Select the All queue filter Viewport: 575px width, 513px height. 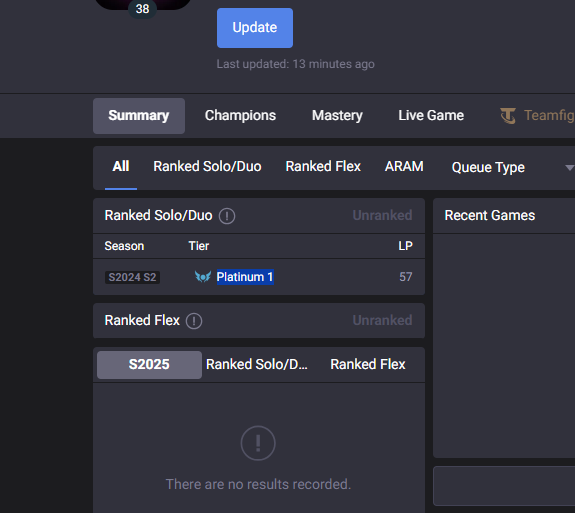click(x=121, y=167)
